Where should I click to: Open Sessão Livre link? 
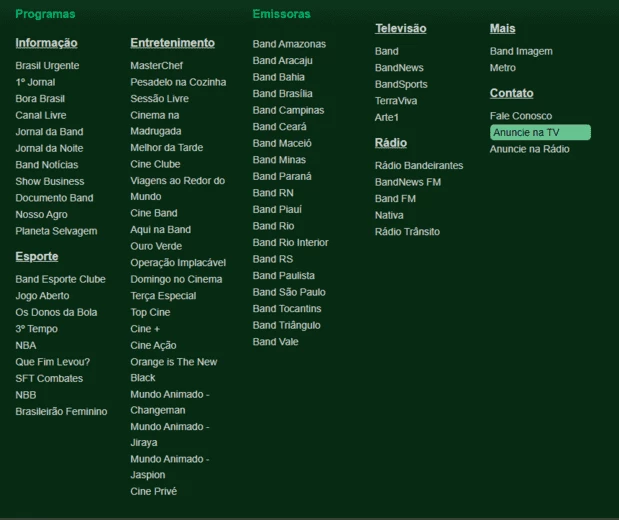click(159, 99)
